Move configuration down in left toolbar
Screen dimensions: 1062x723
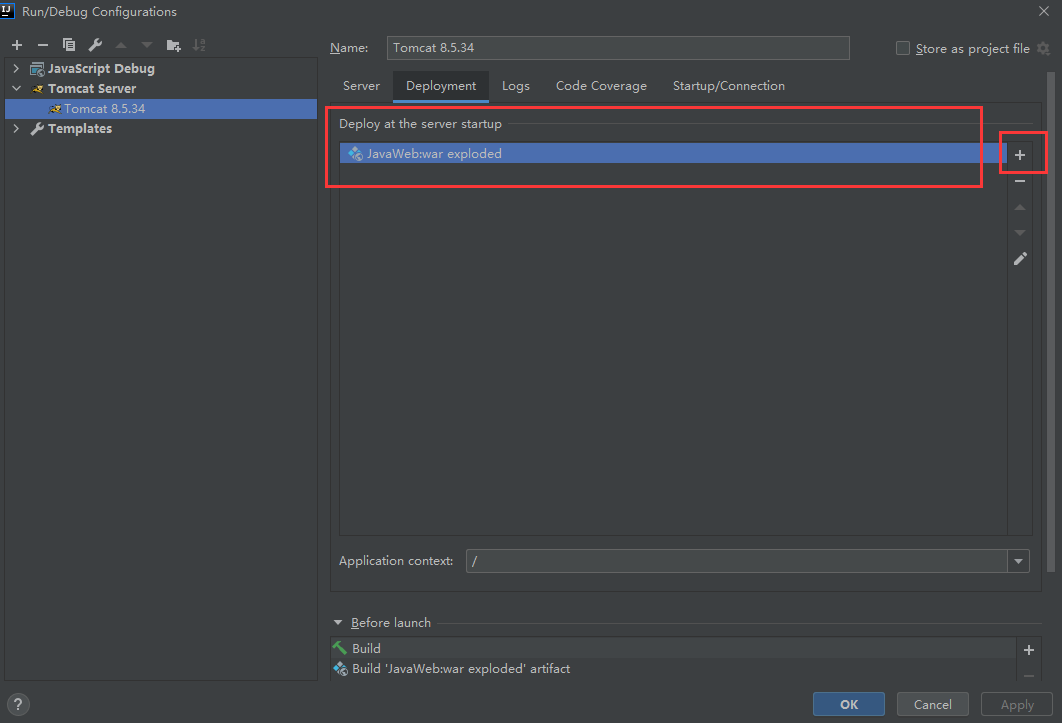pyautogui.click(x=146, y=45)
